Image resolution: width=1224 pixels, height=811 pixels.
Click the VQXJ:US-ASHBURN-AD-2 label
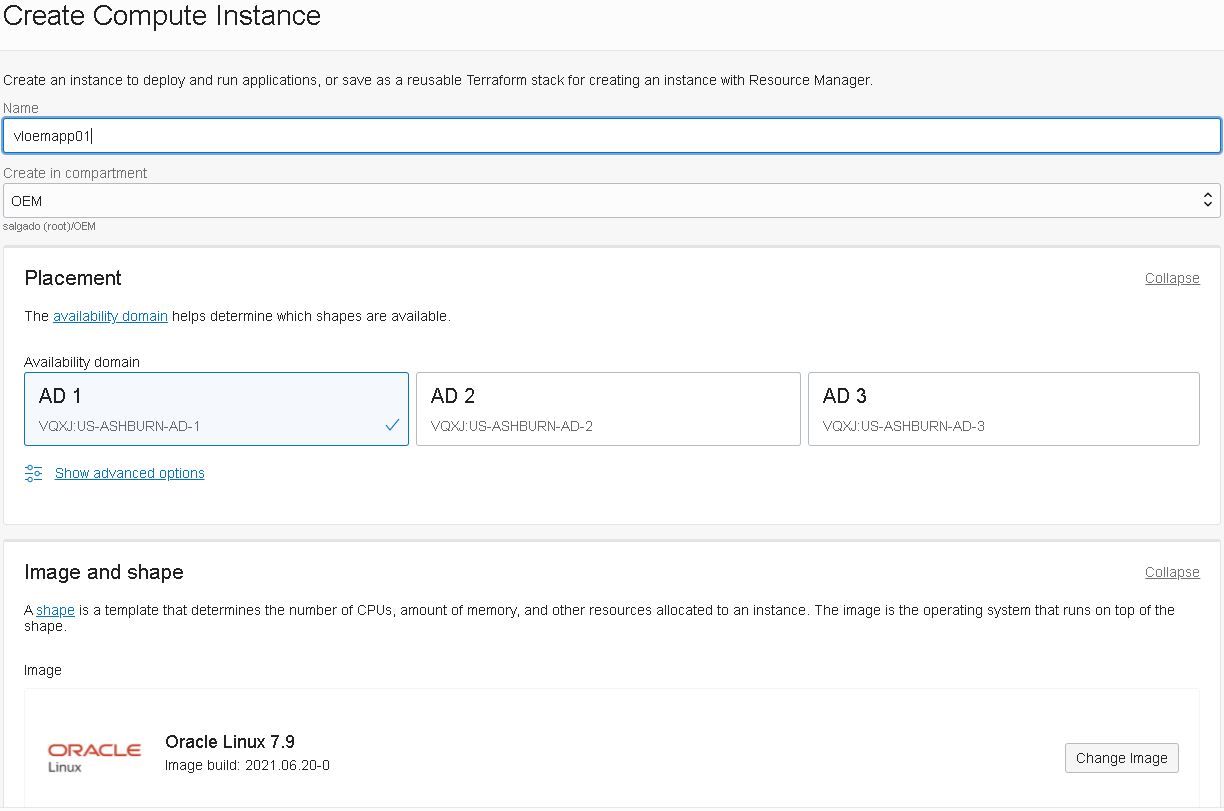pyautogui.click(x=510, y=425)
